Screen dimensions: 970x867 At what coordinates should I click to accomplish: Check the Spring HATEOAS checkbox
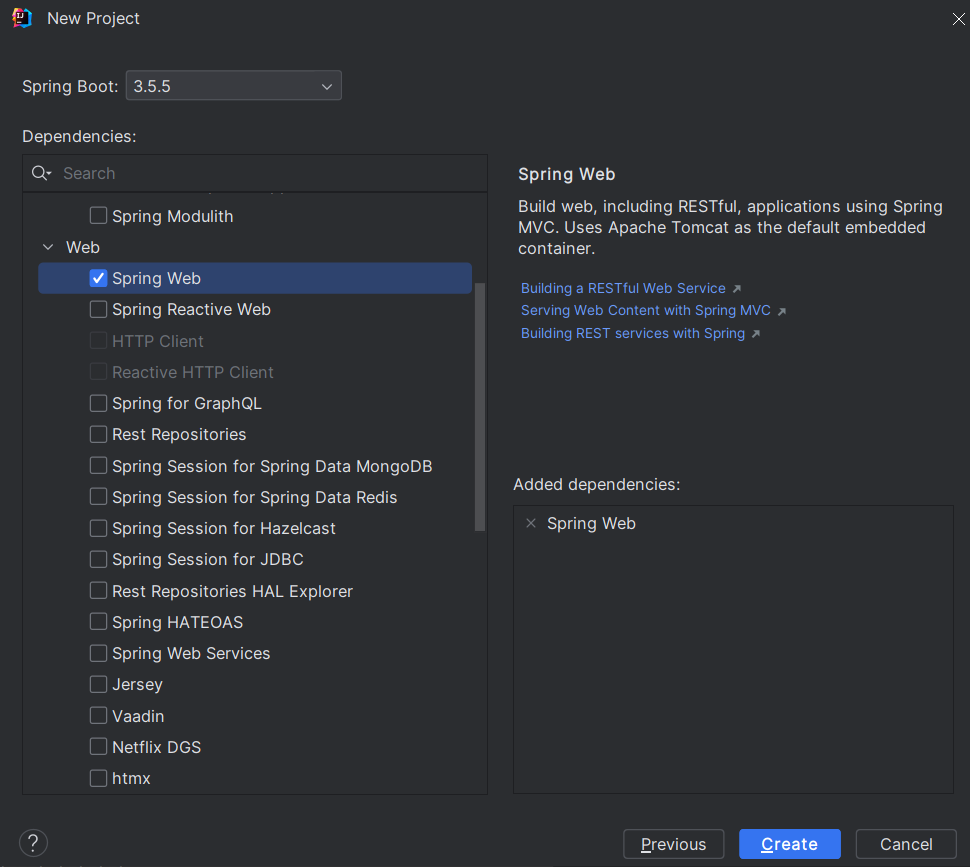(98, 621)
